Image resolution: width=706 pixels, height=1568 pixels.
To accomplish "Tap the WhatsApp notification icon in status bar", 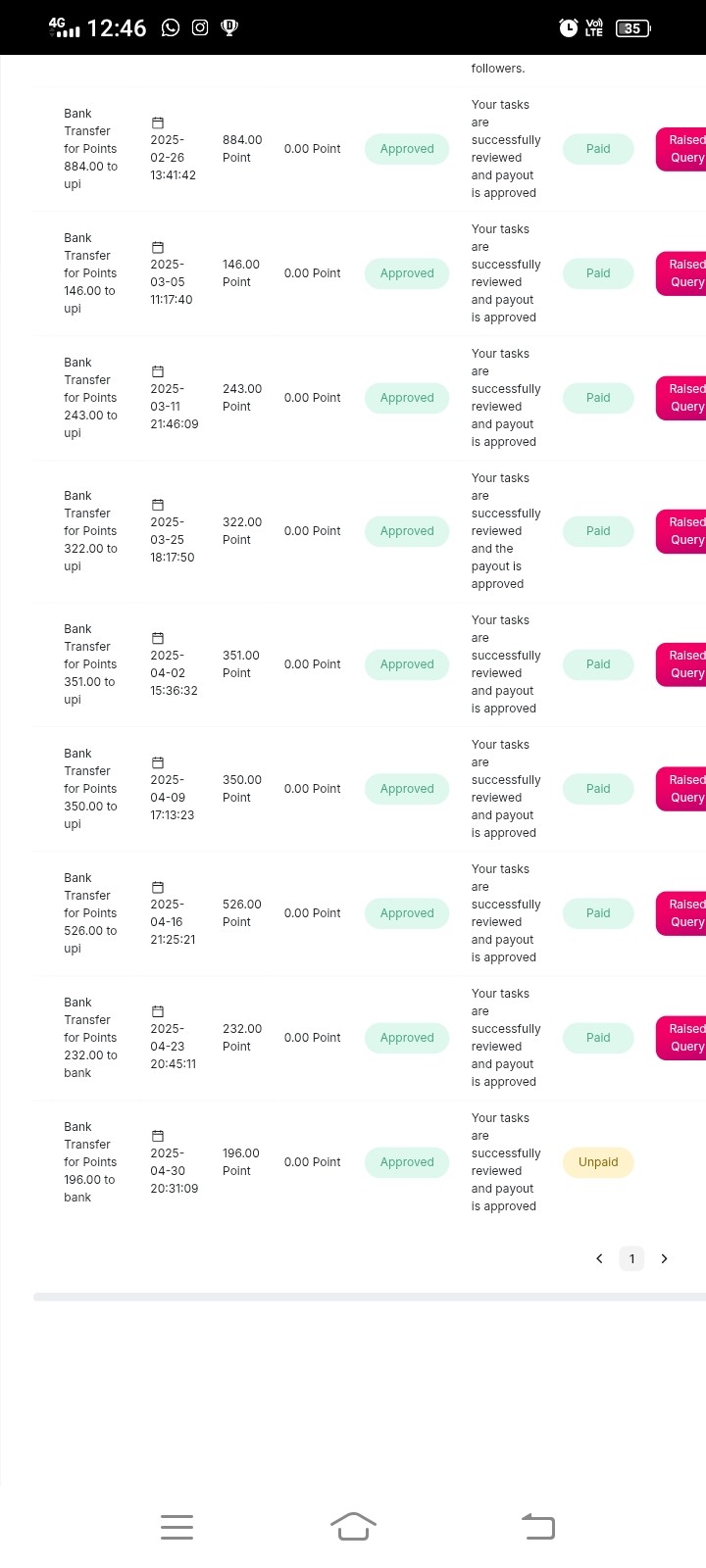I will pos(171,27).
